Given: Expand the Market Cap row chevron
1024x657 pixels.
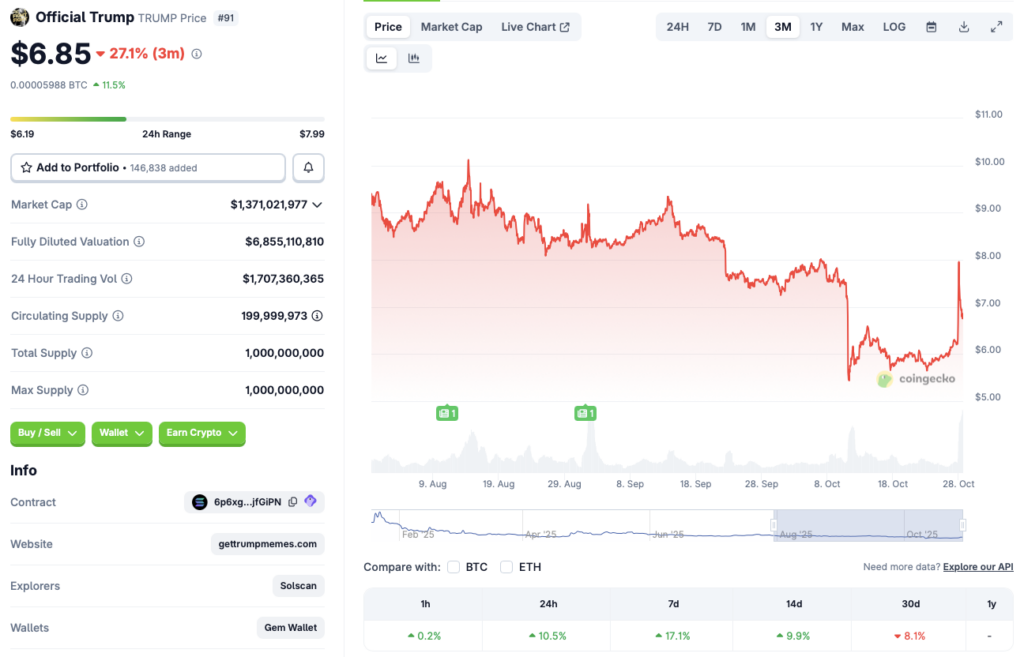Looking at the screenshot, I should tap(320, 204).
